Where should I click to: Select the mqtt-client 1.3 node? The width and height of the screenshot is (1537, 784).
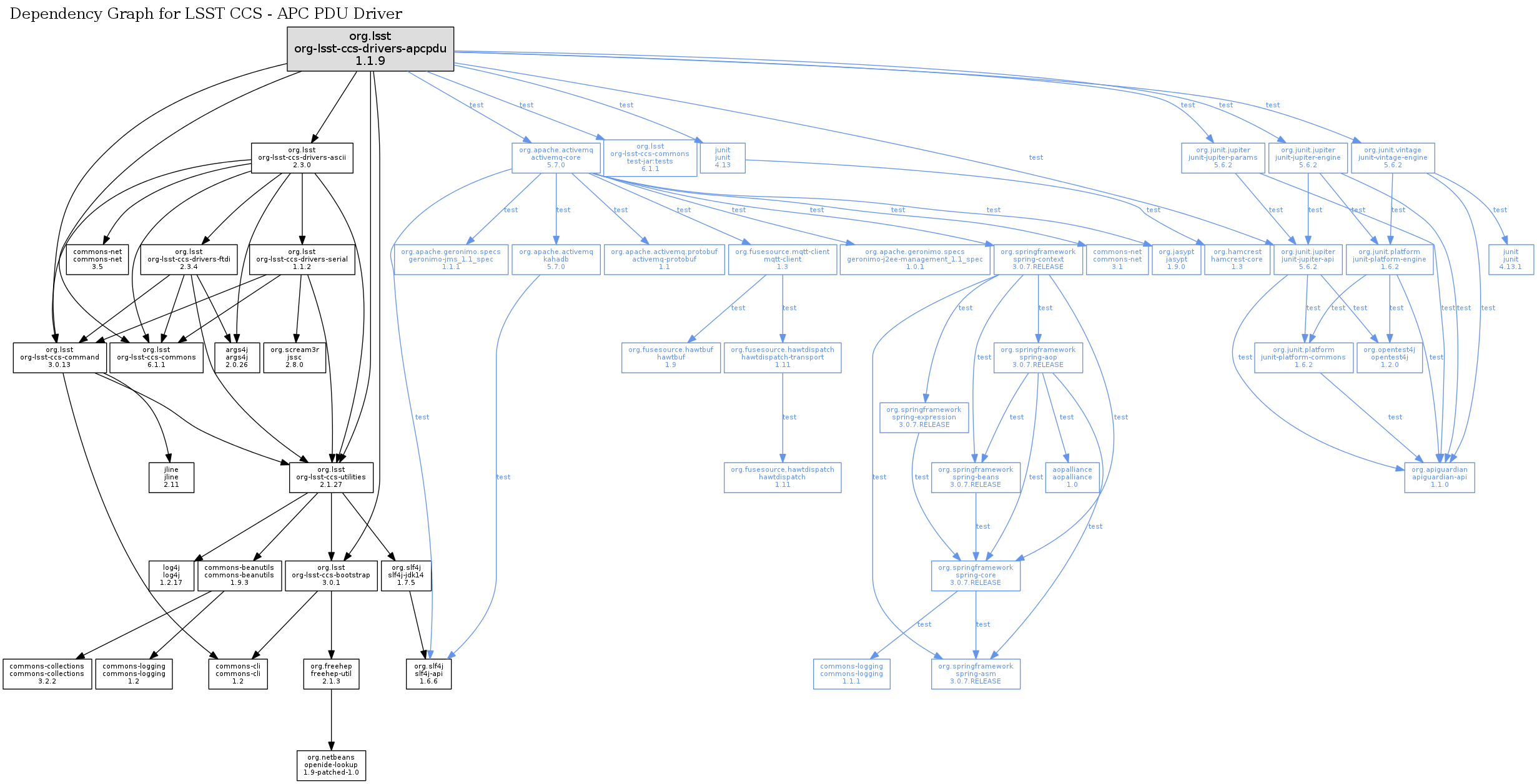pyautogui.click(x=782, y=260)
